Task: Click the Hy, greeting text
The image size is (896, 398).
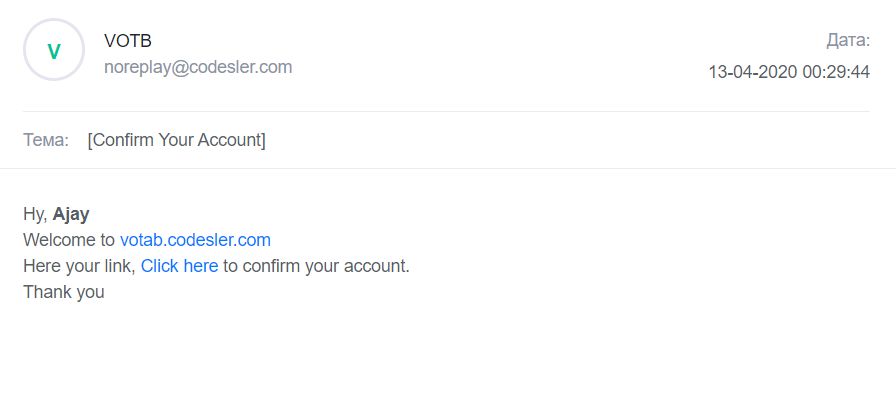Action: [35, 214]
